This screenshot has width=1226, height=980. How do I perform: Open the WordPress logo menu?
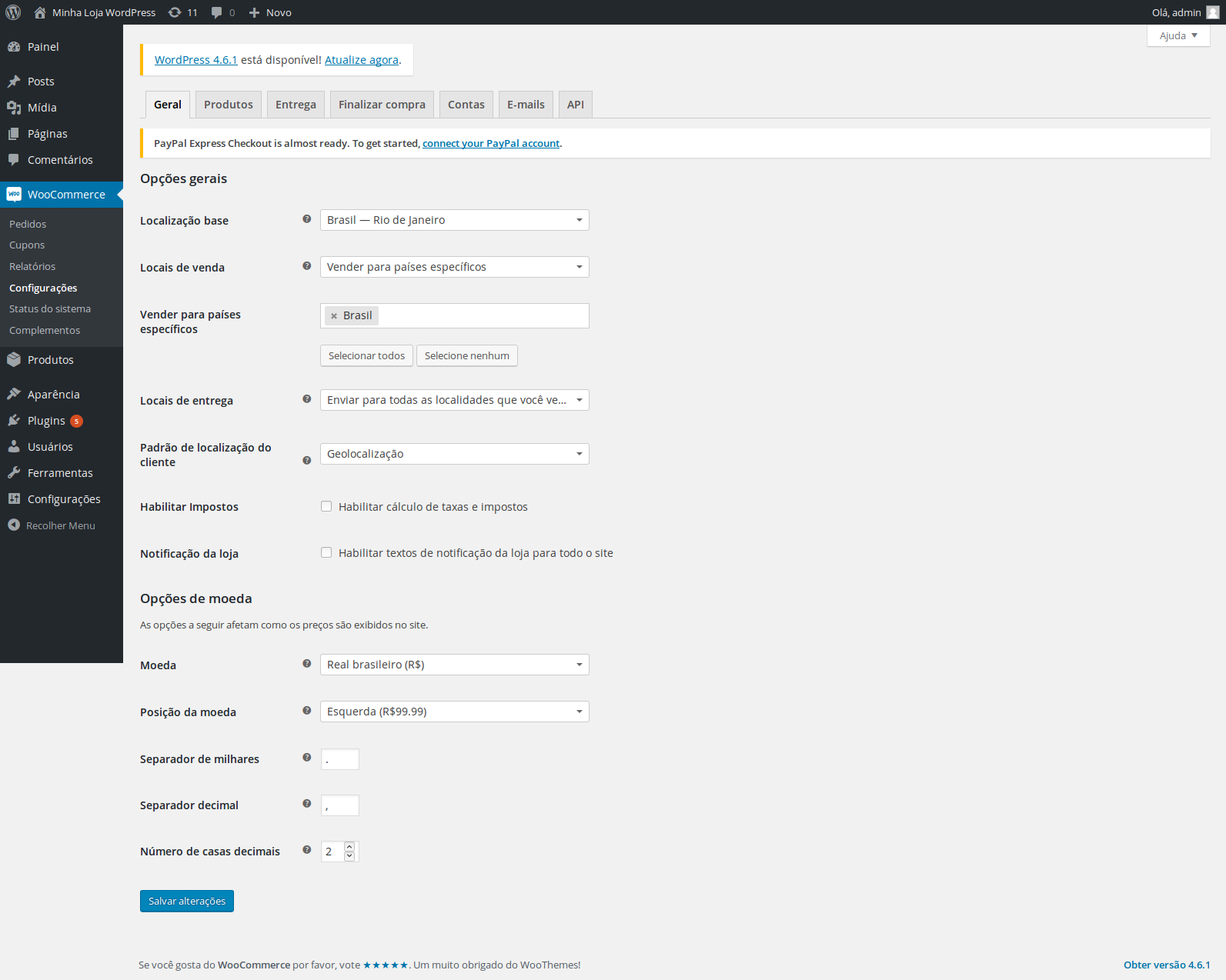point(13,12)
